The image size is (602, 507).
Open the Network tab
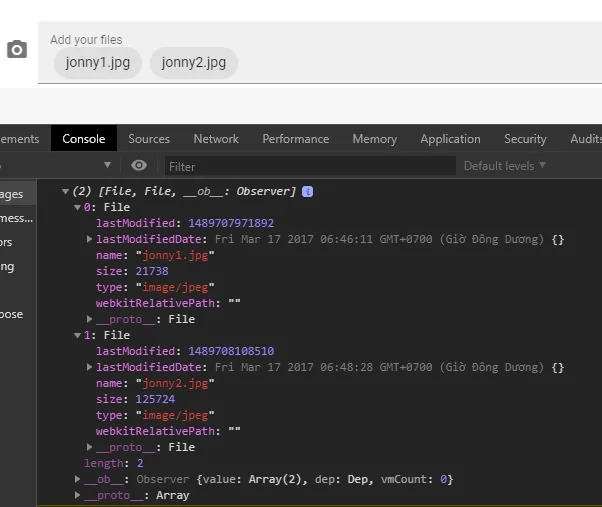click(x=216, y=139)
